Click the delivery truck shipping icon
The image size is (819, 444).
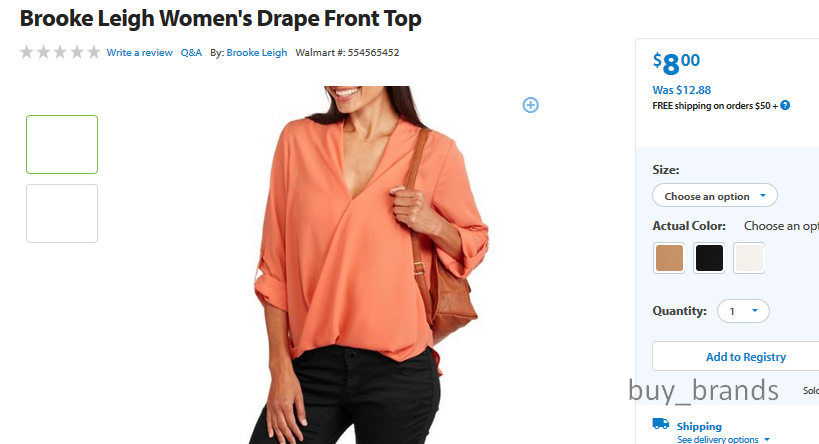[x=661, y=424]
